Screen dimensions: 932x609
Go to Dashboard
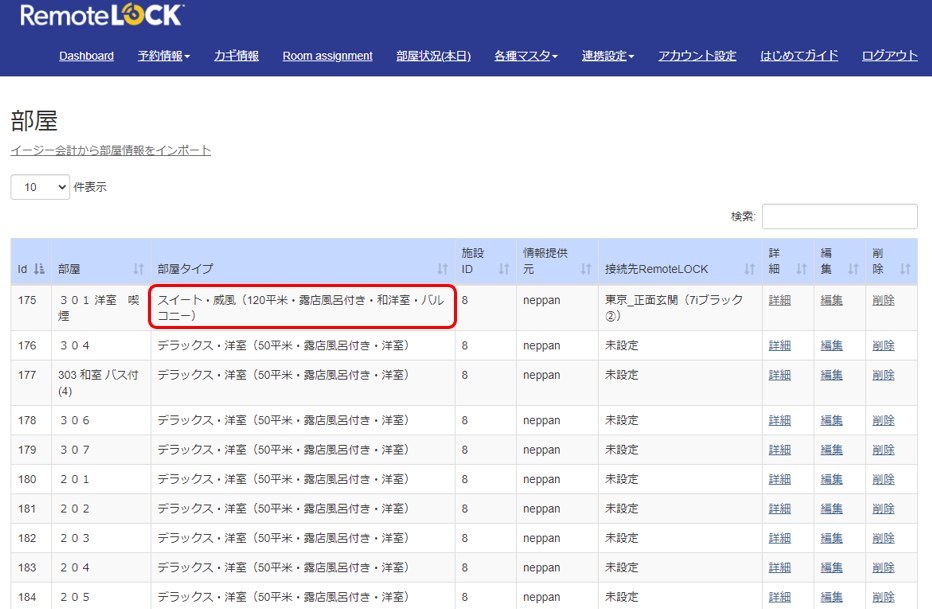[x=86, y=56]
